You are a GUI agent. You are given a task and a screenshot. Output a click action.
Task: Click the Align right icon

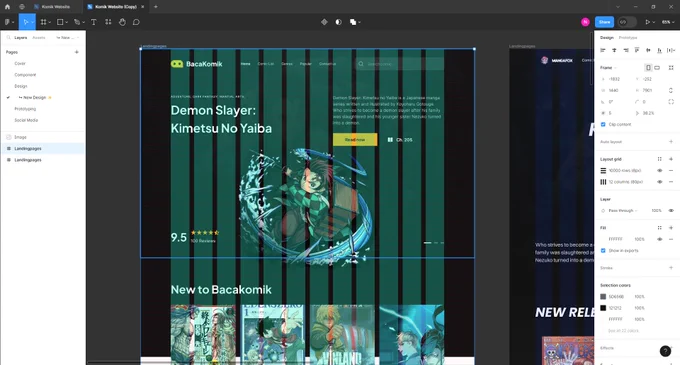pos(625,50)
